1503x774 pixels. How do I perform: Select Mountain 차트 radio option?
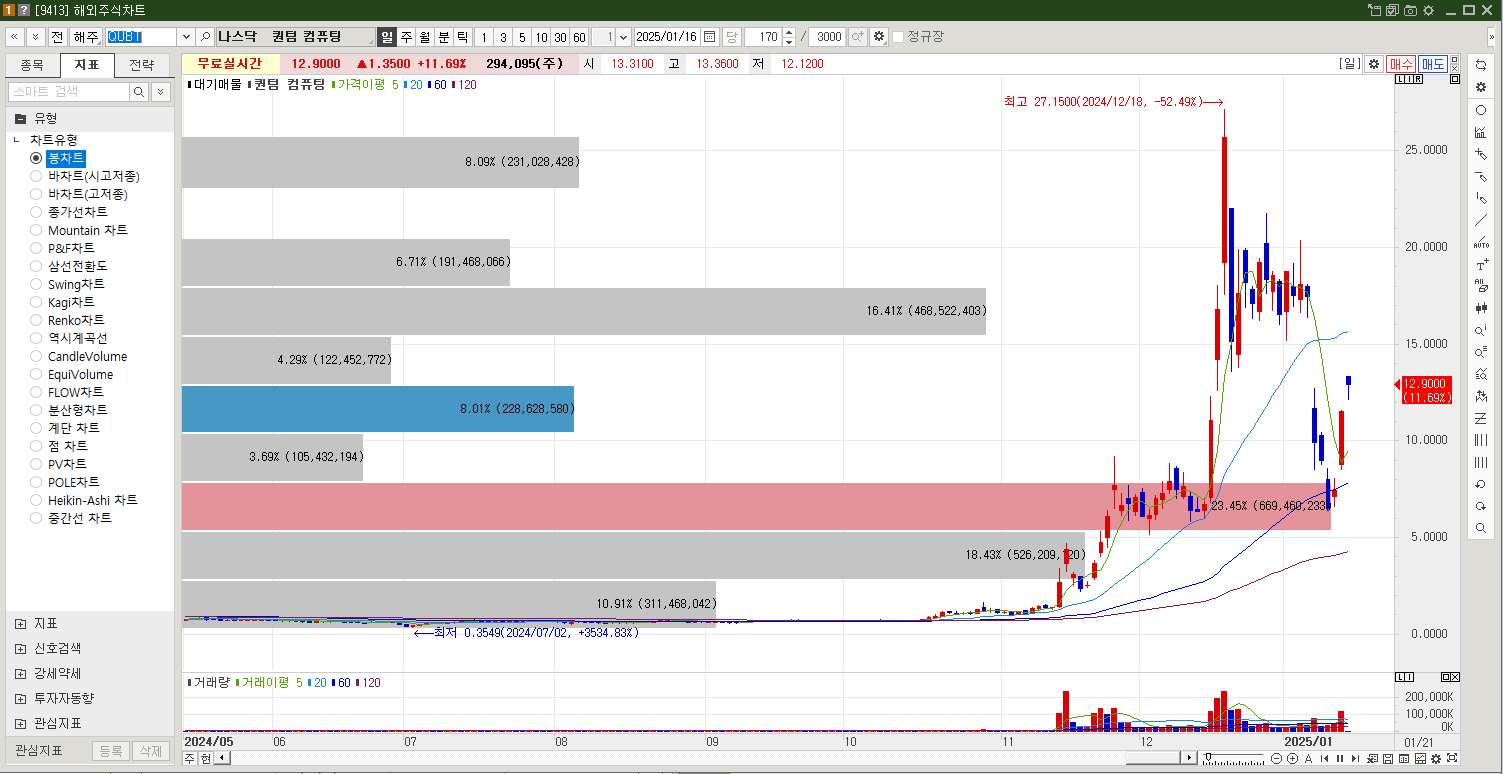pos(36,230)
